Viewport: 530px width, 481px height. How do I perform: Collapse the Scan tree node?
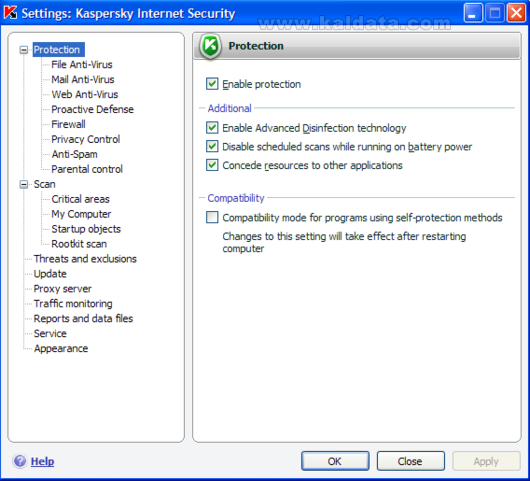24,184
